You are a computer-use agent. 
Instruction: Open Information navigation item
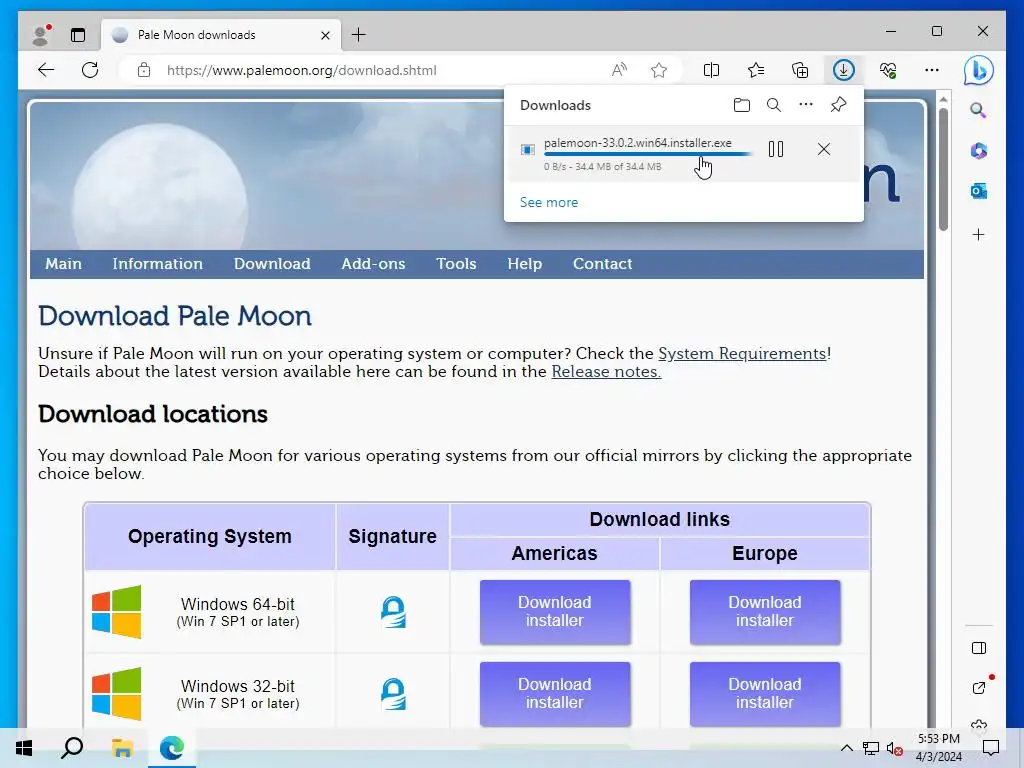[x=157, y=264]
